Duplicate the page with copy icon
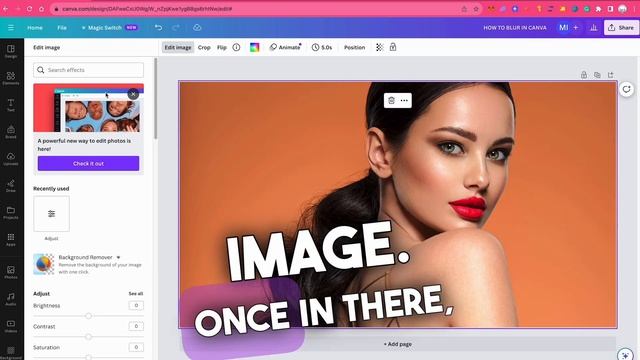640x360 pixels. click(x=597, y=75)
